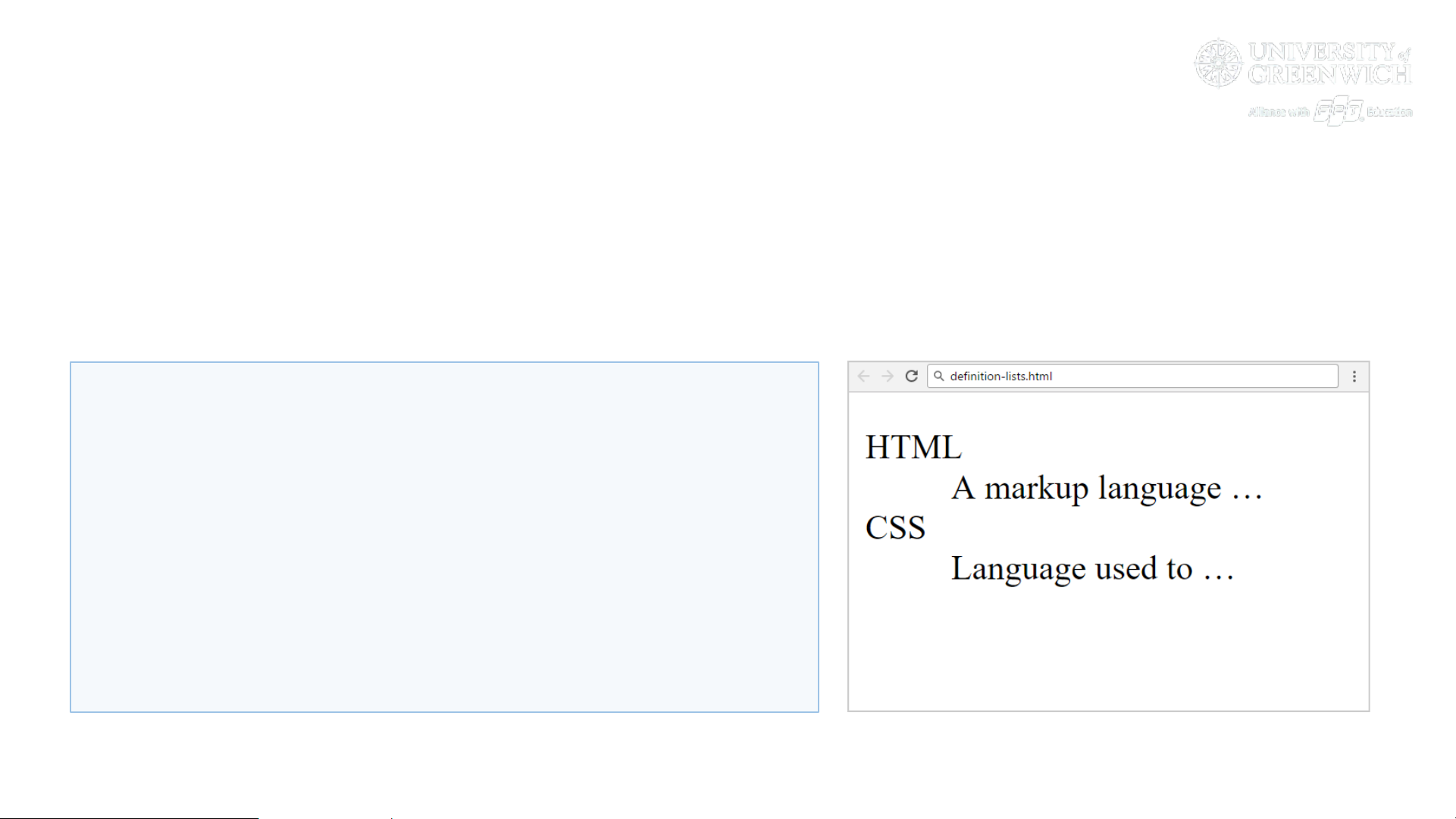Click inside the empty light-blue code box
This screenshot has height=819, width=1456.
444,537
